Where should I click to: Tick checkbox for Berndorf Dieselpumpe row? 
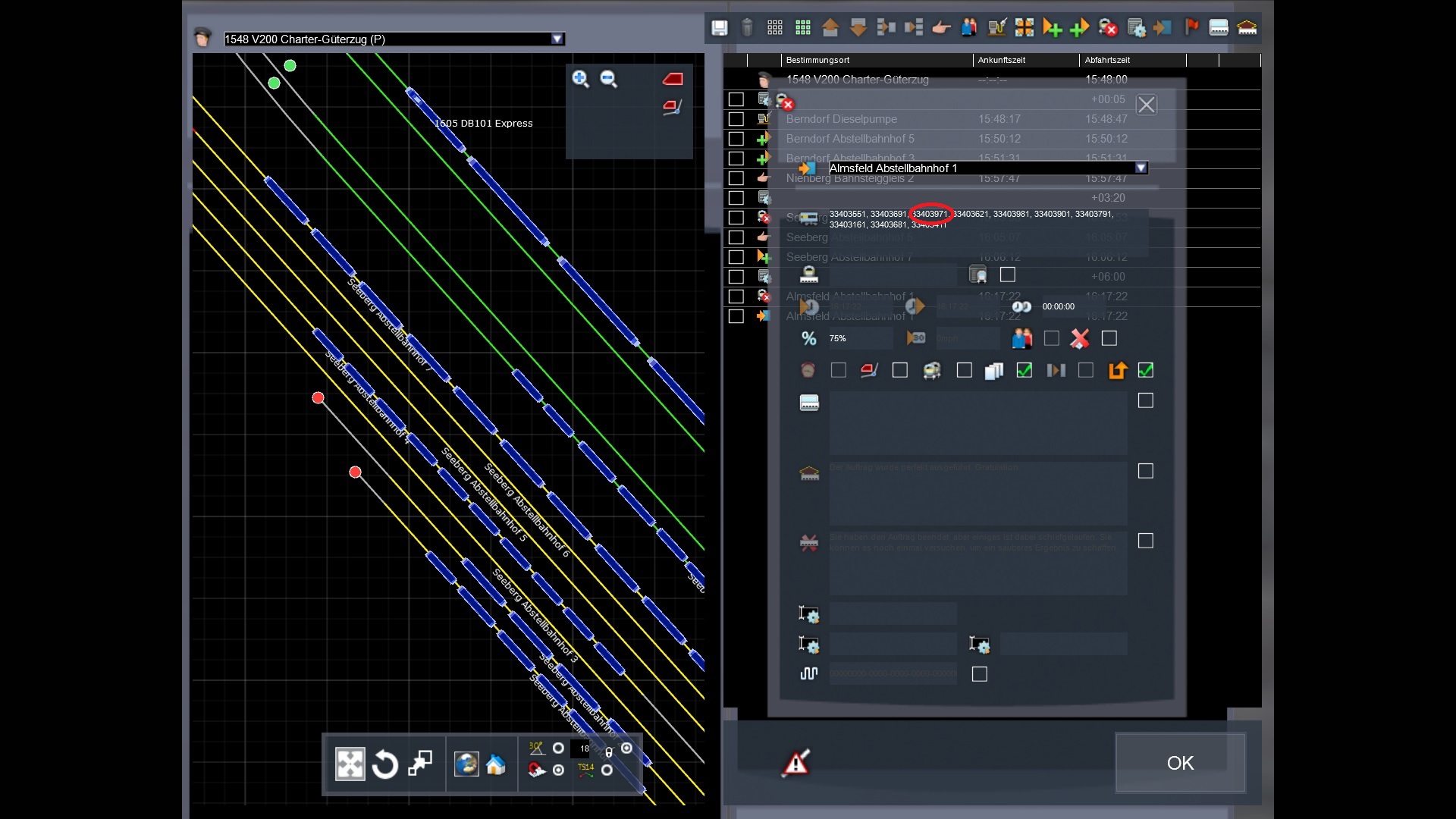point(736,119)
